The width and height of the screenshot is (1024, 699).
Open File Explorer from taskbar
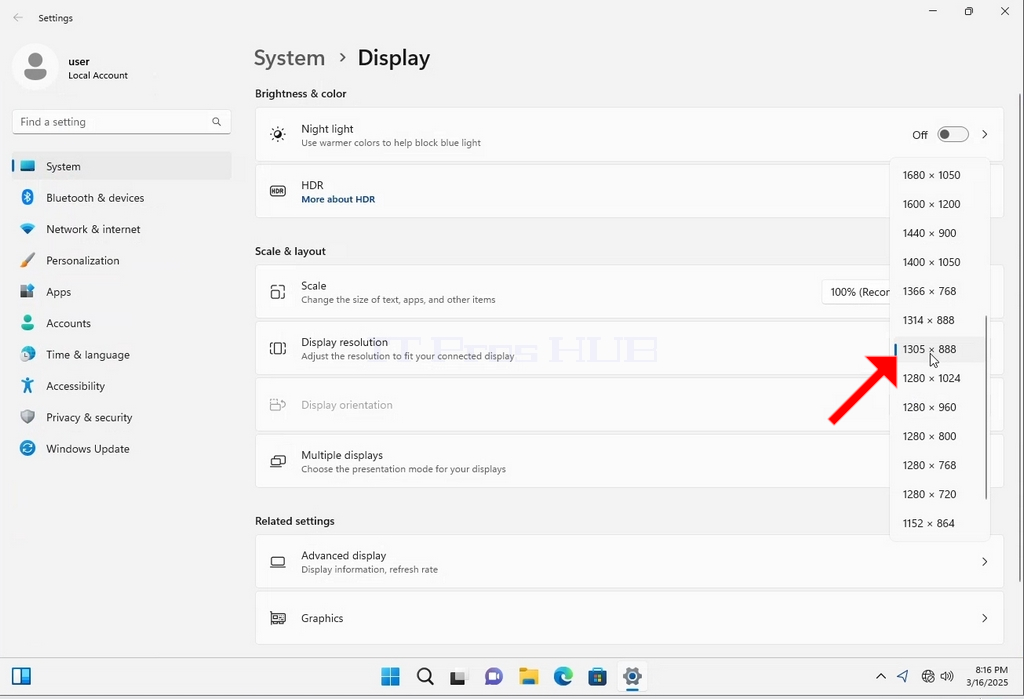coord(528,677)
